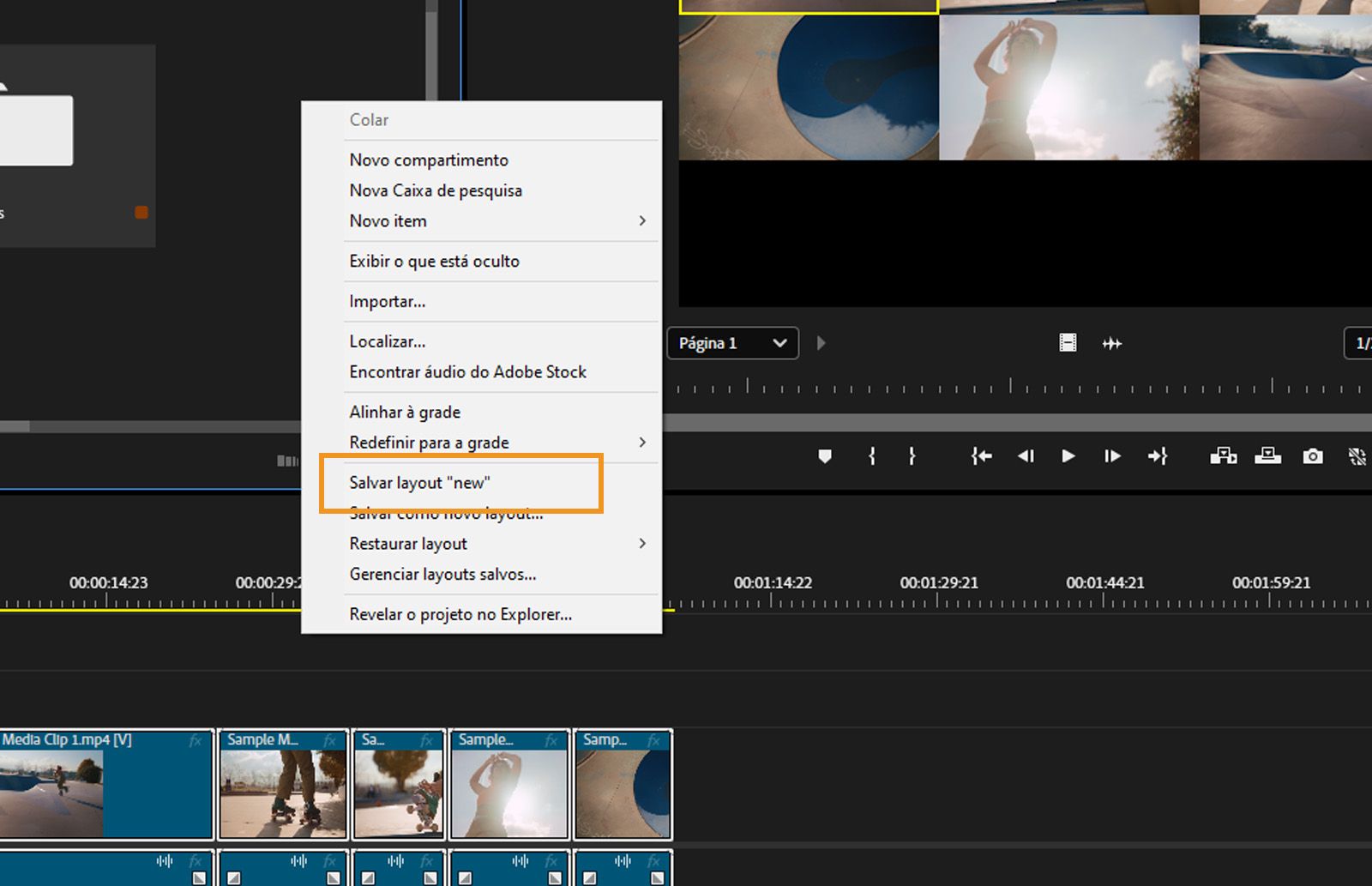Toggle the filmstrip thumbnail view icon
The width and height of the screenshot is (1372, 886).
[1068, 343]
